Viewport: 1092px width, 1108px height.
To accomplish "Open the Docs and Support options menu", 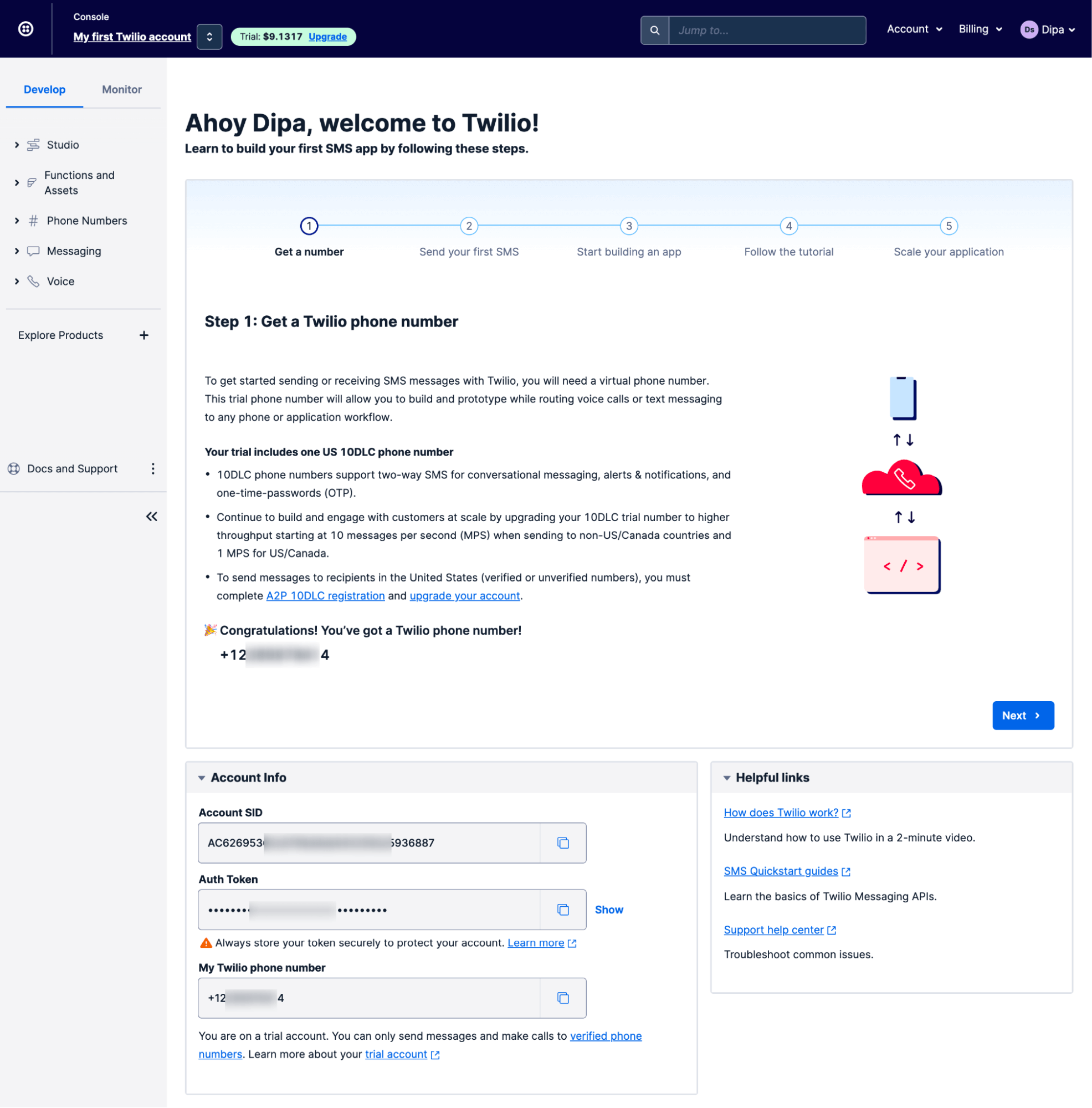I will point(152,468).
